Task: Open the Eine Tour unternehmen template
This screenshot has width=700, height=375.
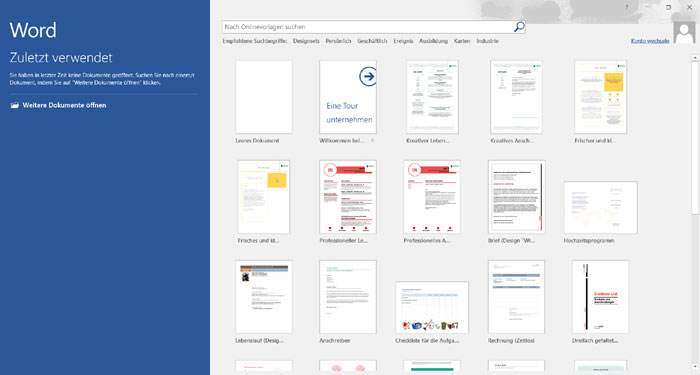Action: pyautogui.click(x=348, y=97)
